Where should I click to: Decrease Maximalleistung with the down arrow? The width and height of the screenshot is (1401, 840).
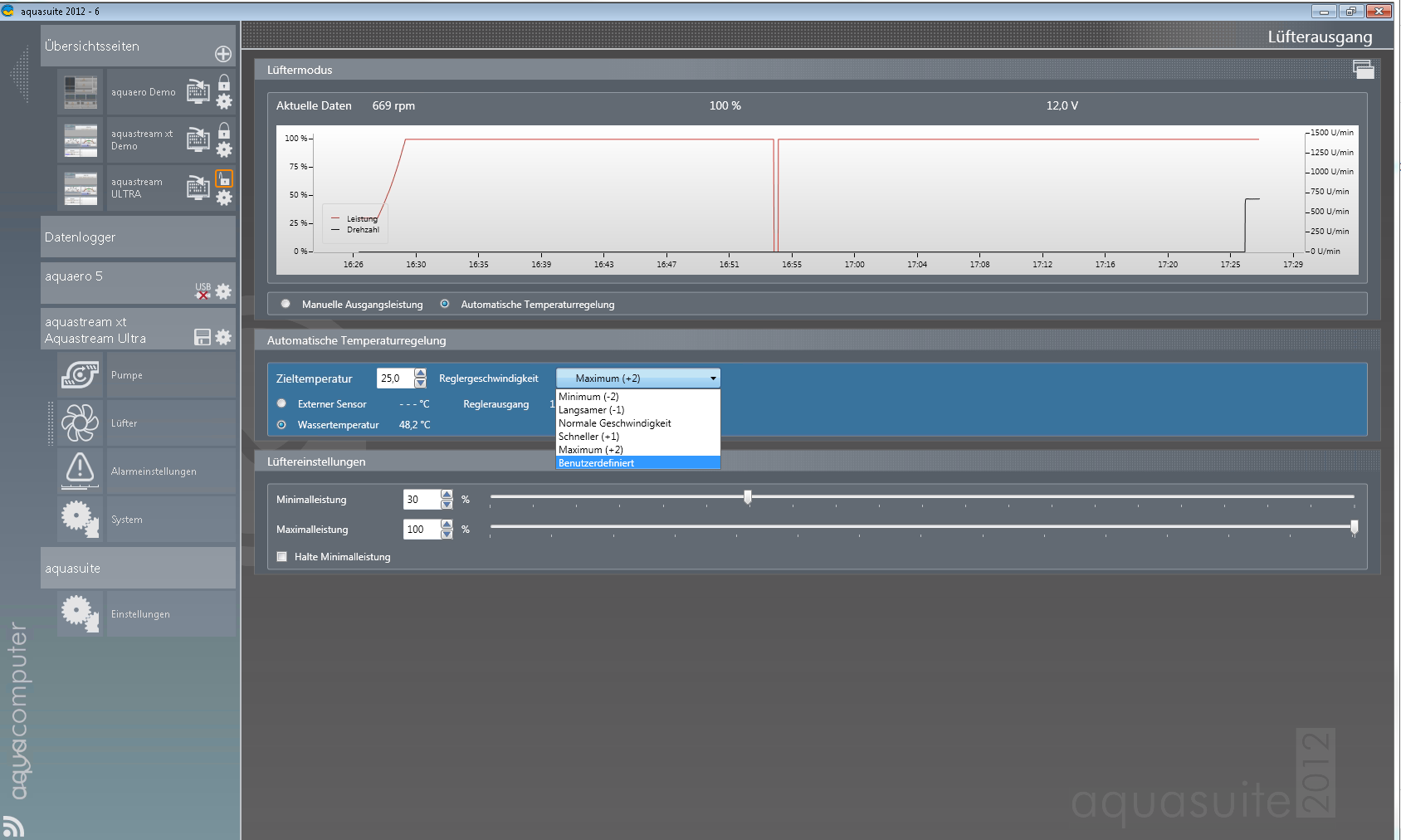[447, 534]
